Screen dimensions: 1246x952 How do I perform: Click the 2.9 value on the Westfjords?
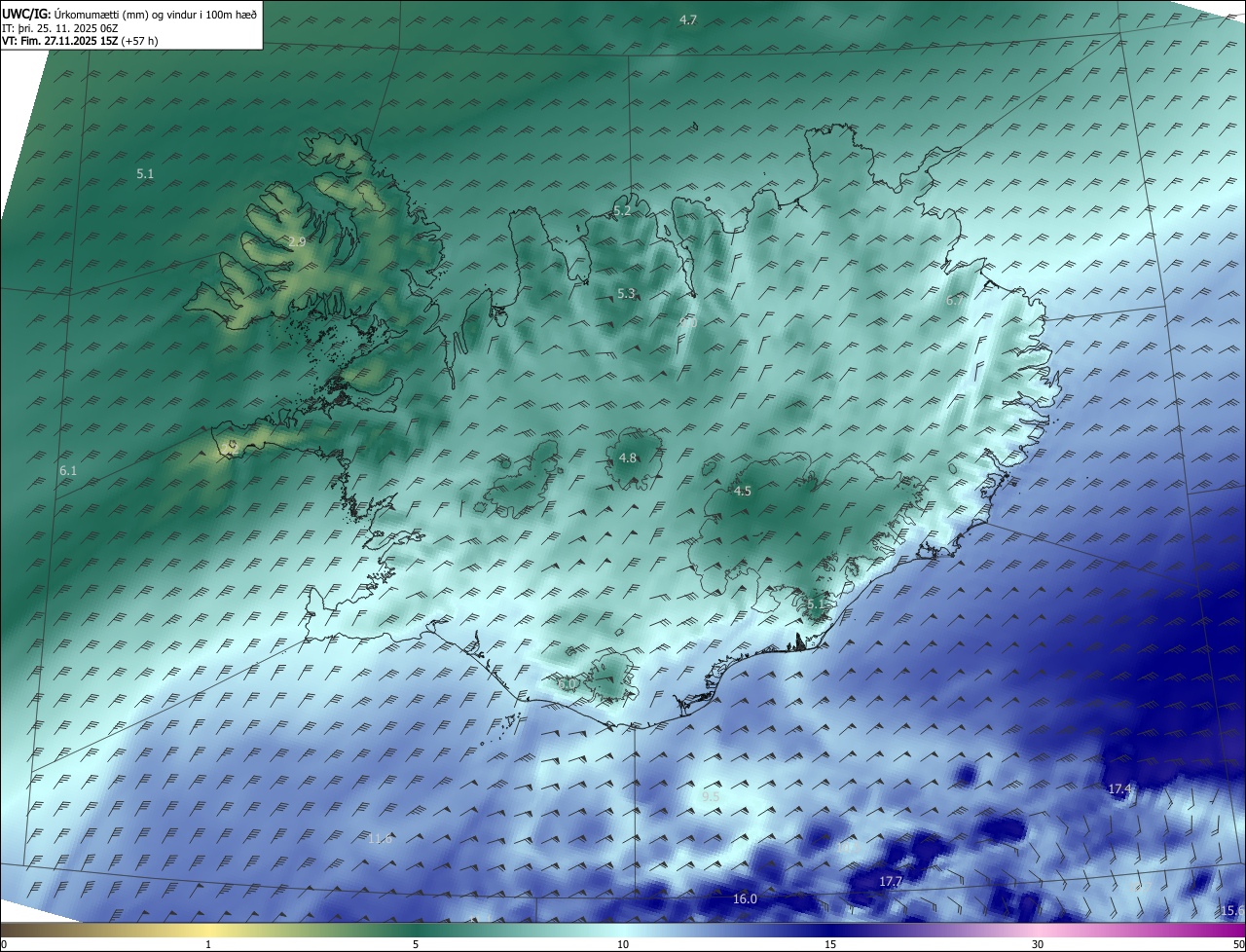point(297,240)
